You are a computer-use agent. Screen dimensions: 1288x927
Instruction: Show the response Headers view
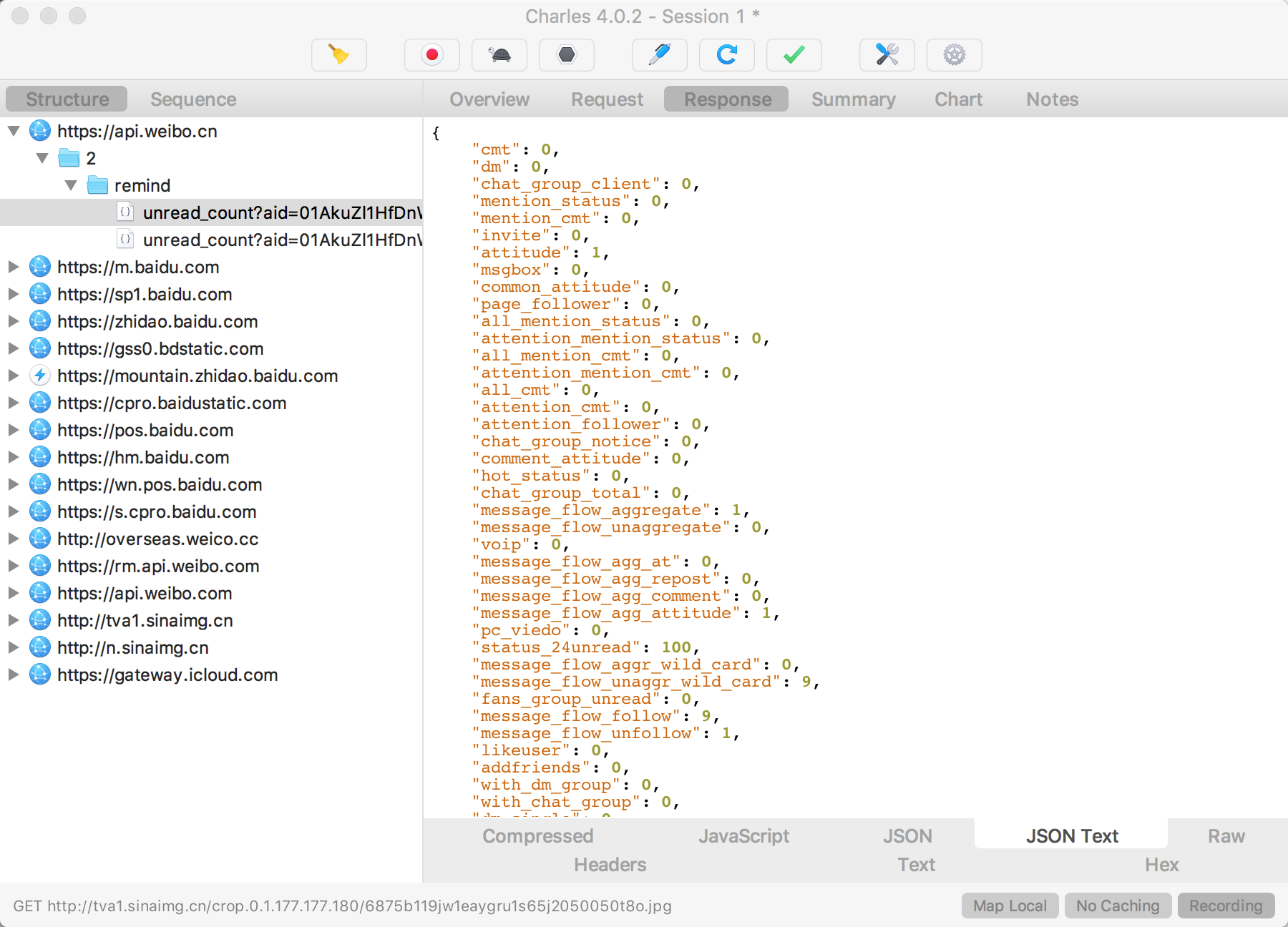point(610,865)
